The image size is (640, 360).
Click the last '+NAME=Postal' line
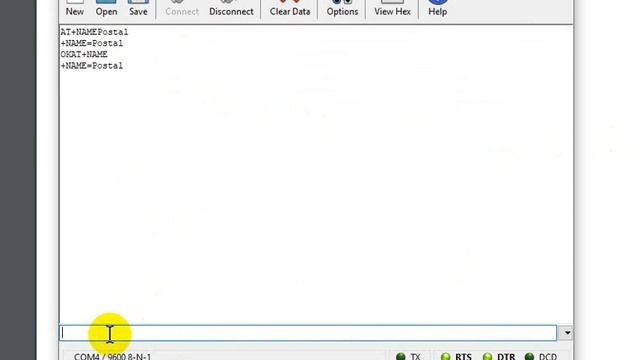(x=92, y=66)
